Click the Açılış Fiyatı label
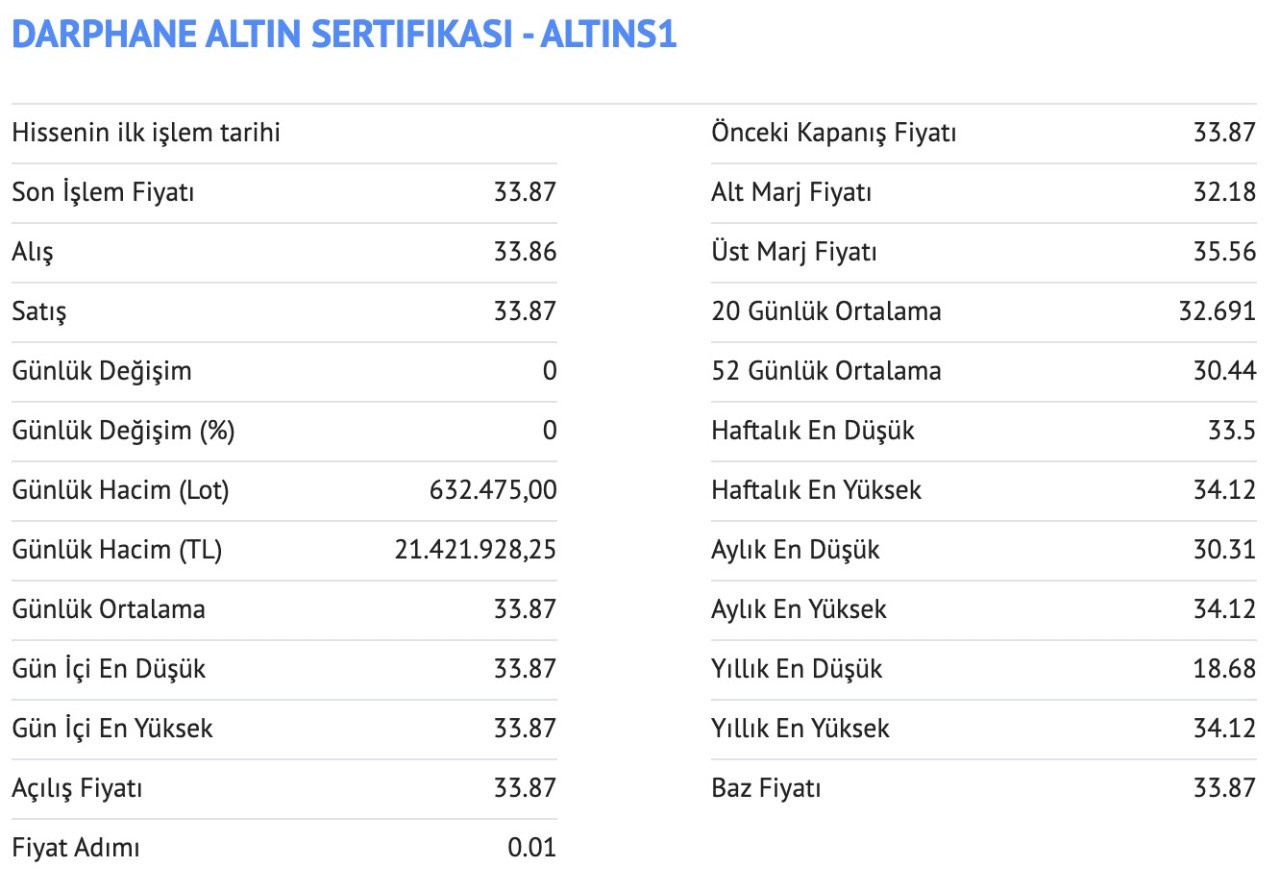 click(x=77, y=789)
